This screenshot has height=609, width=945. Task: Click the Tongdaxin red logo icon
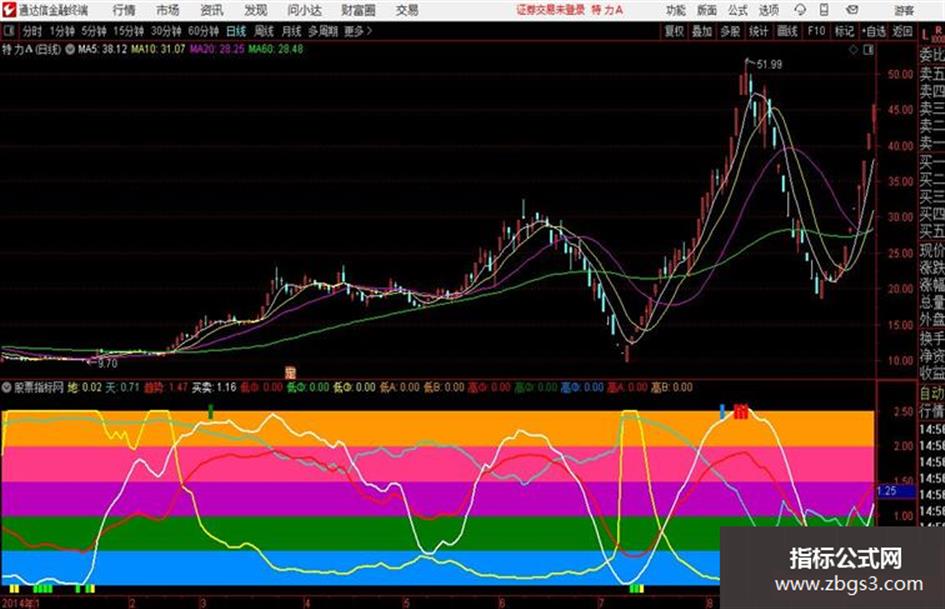tap(9, 10)
